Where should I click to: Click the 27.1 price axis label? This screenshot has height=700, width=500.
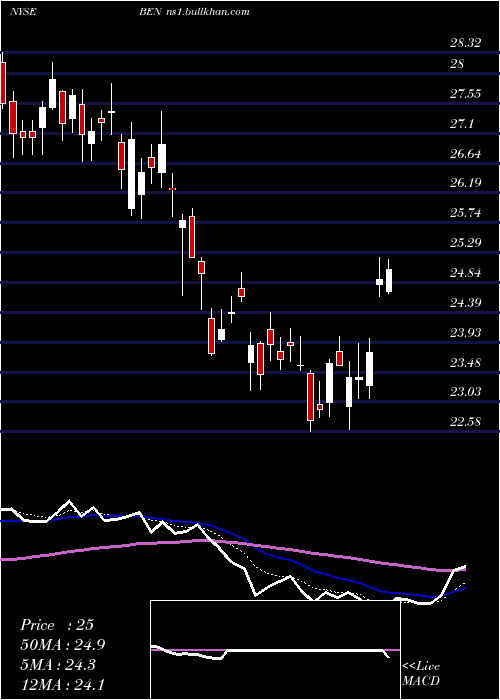pos(461,124)
